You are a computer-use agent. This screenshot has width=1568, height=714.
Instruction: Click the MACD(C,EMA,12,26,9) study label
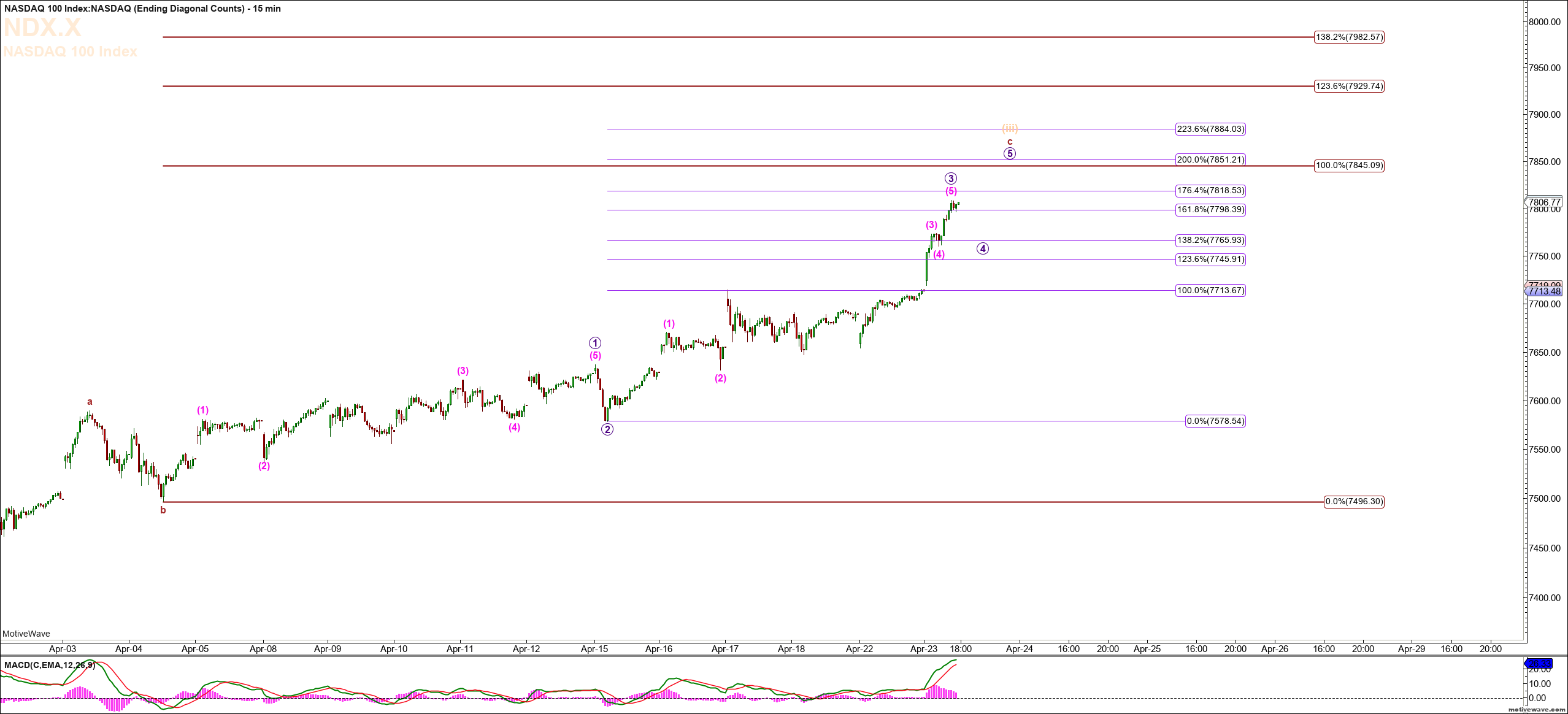pyautogui.click(x=49, y=665)
